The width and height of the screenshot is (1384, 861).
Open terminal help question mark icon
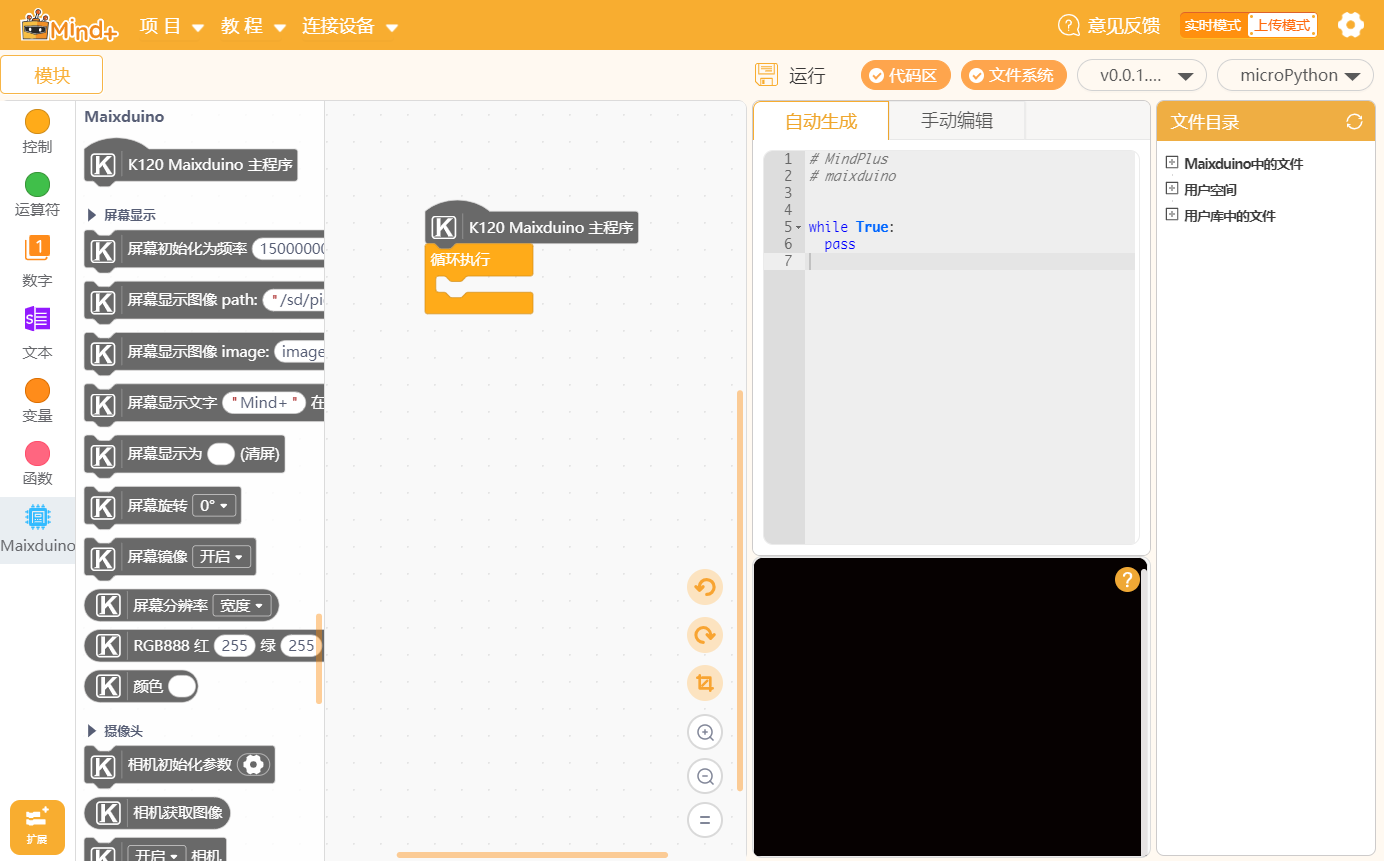click(1127, 579)
